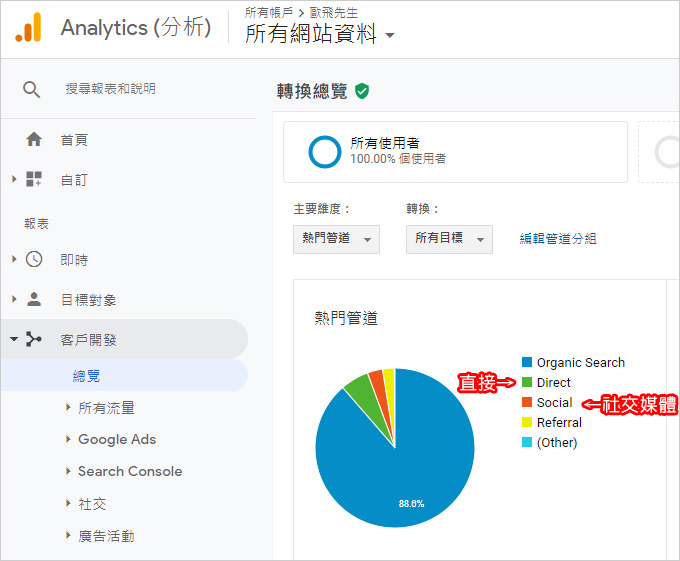This screenshot has height=561, width=680.
Task: Click the (Other) cyan legend swatch
Action: coord(527,442)
